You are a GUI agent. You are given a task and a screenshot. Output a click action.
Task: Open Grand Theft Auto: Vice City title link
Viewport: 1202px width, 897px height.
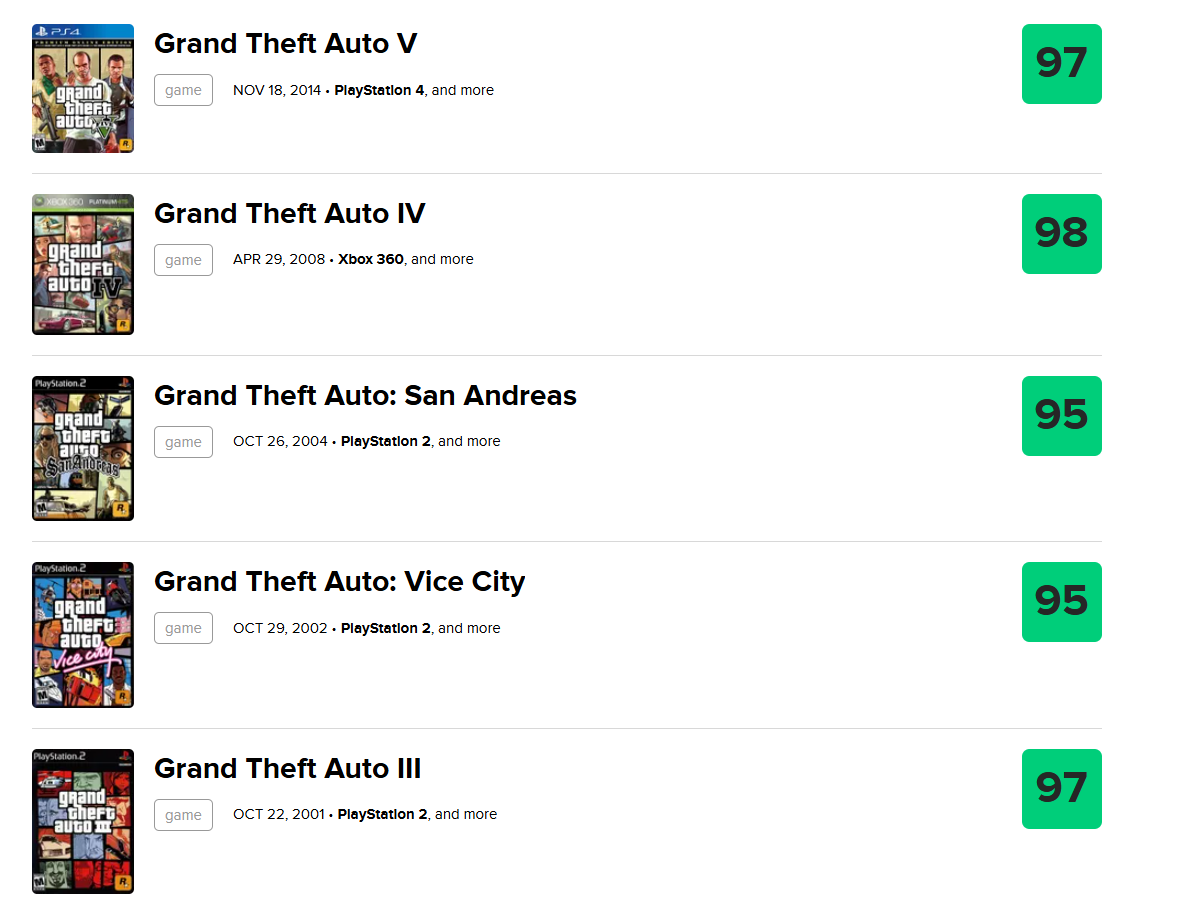tap(340, 582)
